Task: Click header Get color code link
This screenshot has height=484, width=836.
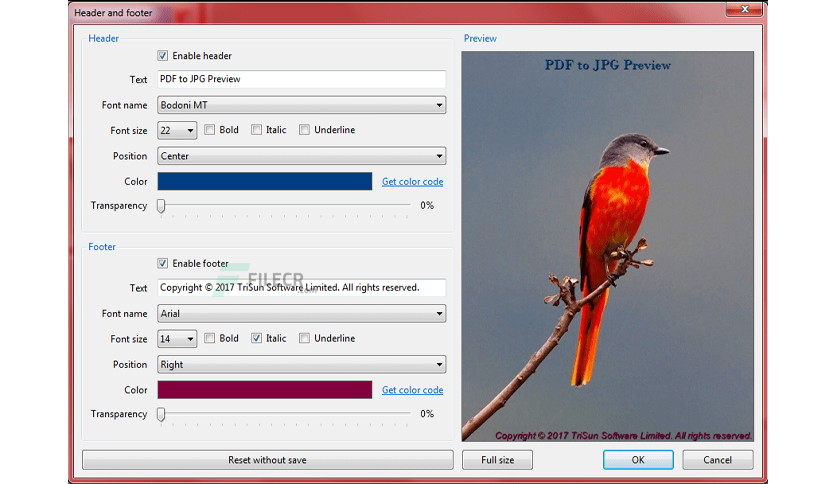Action: click(412, 182)
